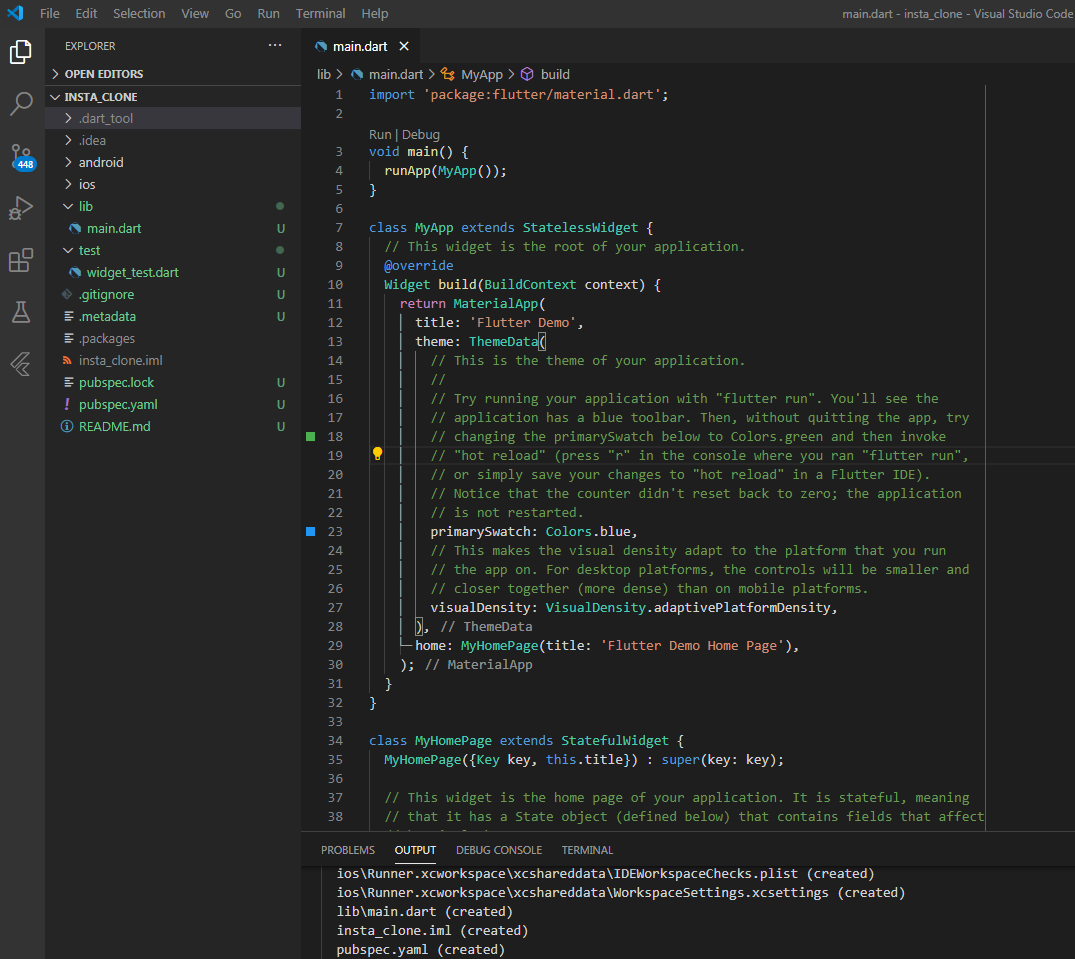The width and height of the screenshot is (1075, 959).
Task: Open the Run and Debug view
Action: [21, 208]
